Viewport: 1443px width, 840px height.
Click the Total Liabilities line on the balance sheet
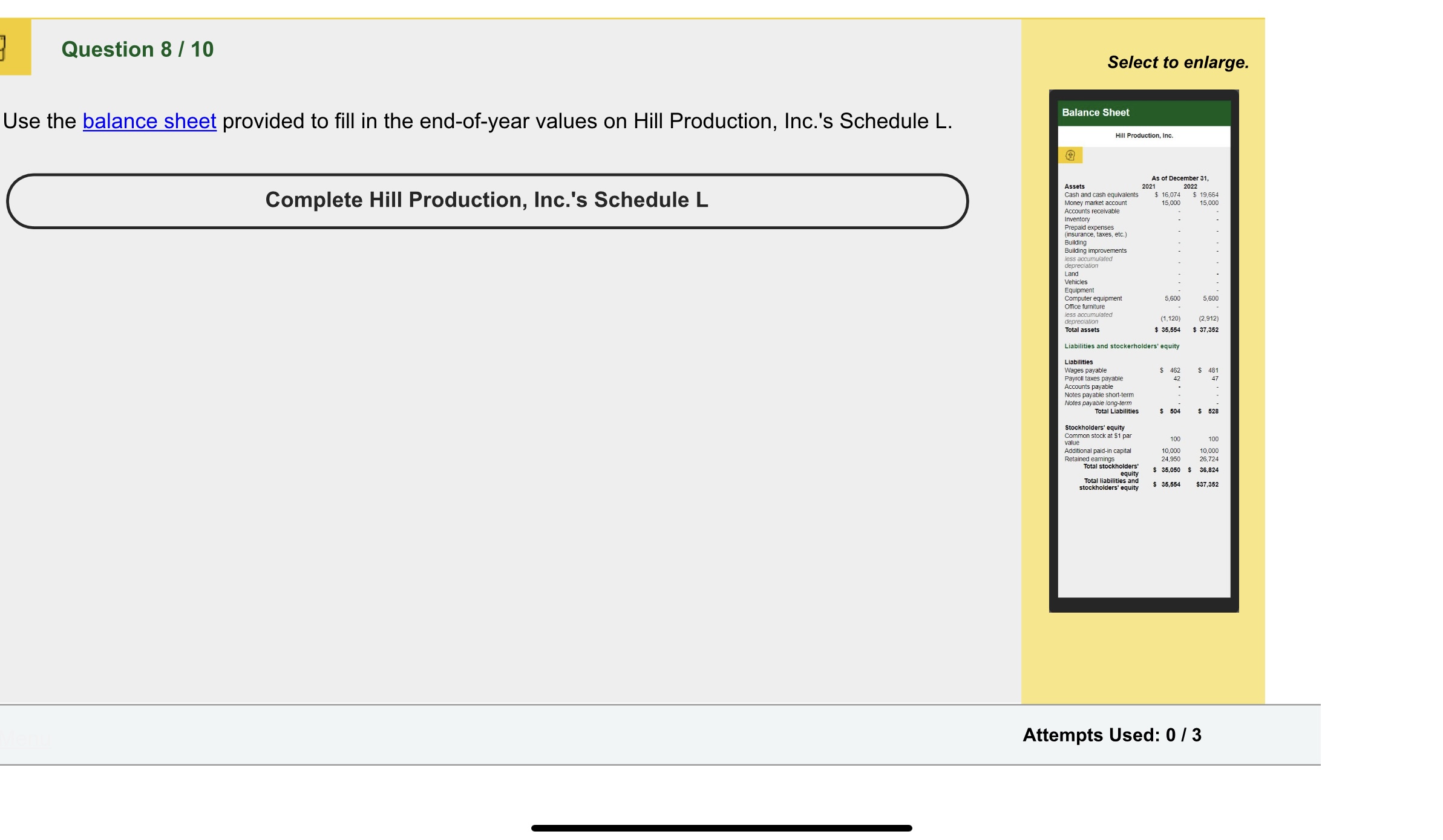[x=1115, y=411]
